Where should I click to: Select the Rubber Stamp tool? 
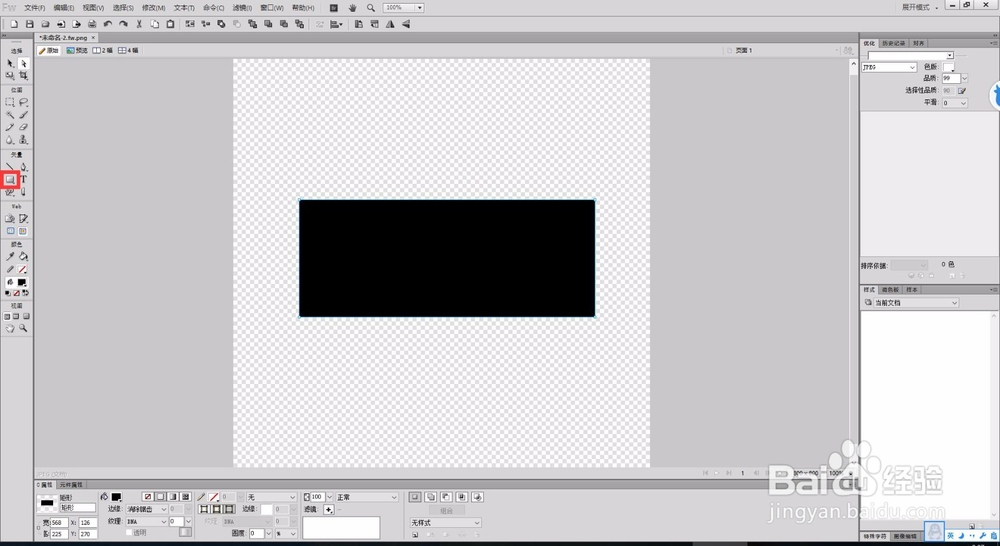(x=24, y=140)
